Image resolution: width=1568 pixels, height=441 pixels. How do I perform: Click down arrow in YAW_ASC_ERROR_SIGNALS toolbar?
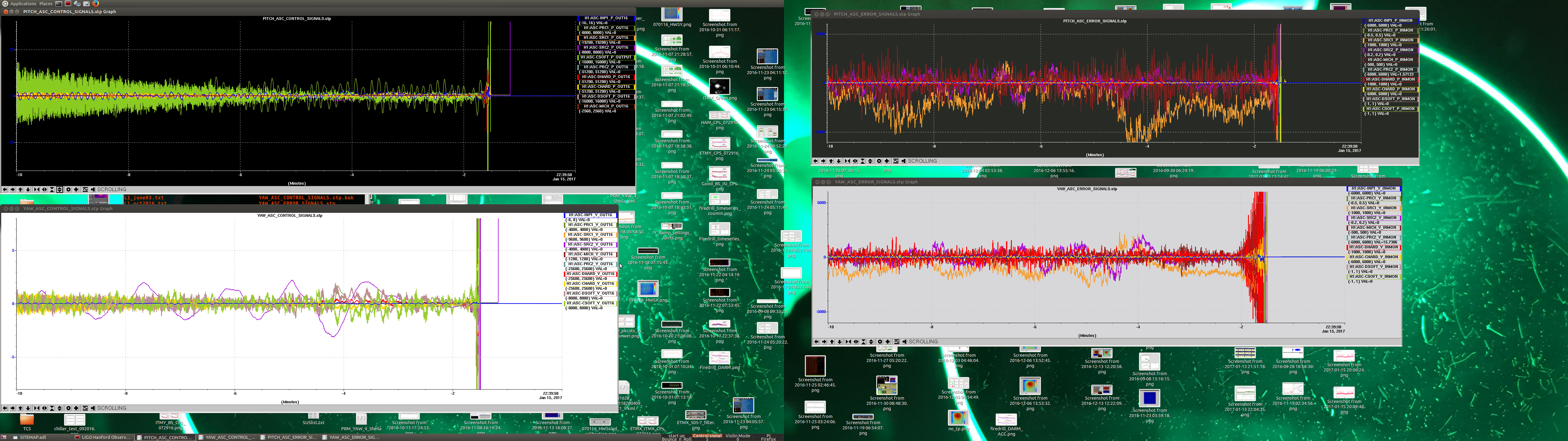coord(840,342)
